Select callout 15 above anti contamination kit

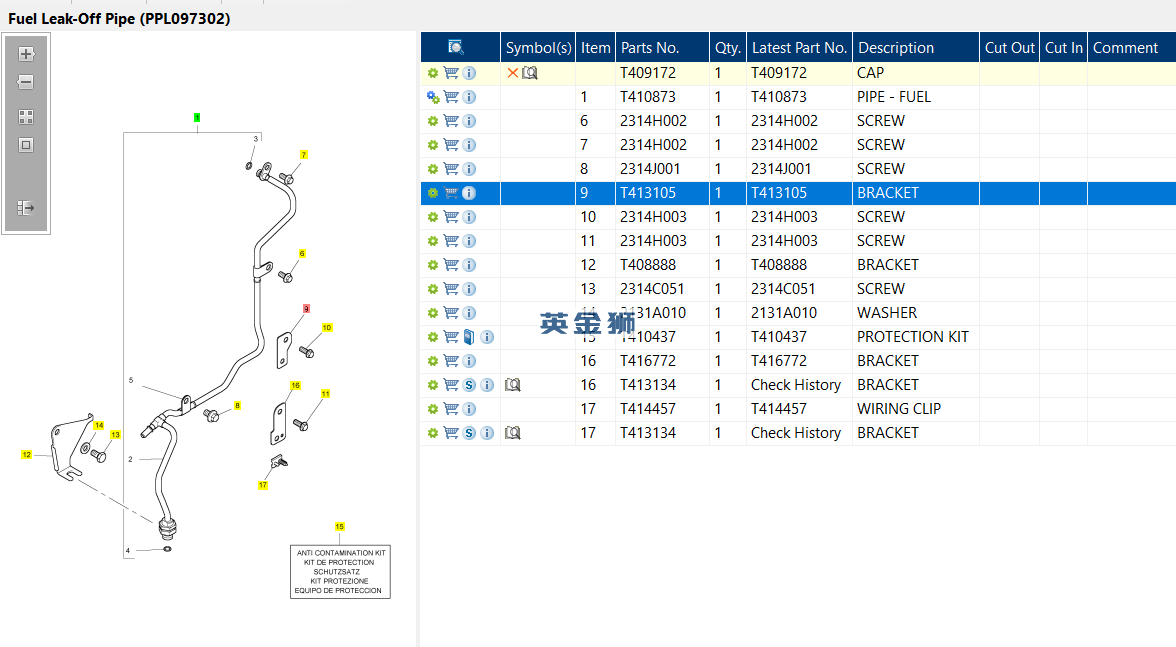[340, 527]
